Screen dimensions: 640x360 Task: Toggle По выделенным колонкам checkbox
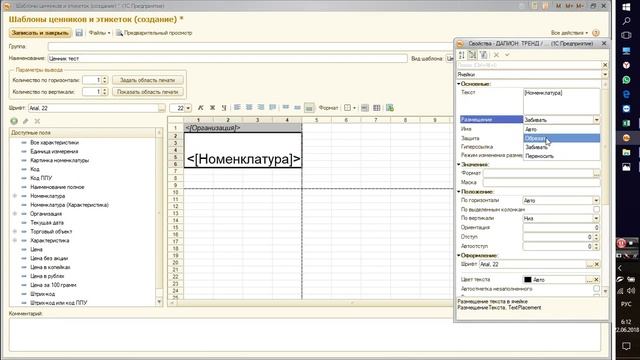pyautogui.click(x=596, y=209)
